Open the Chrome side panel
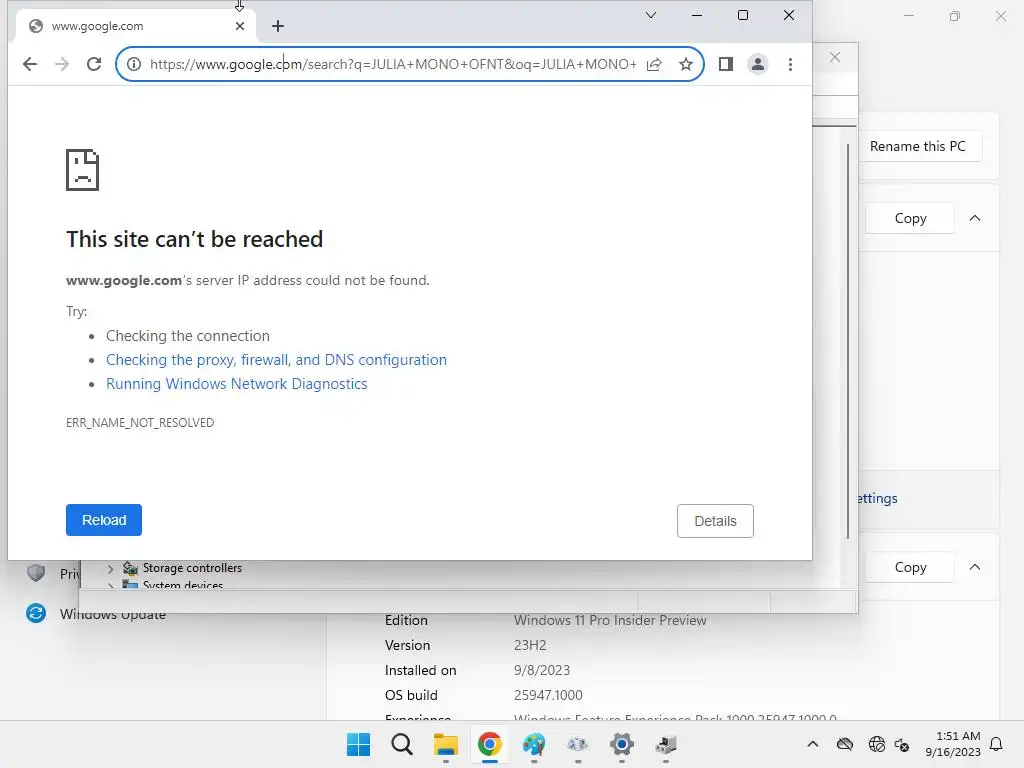 point(726,64)
